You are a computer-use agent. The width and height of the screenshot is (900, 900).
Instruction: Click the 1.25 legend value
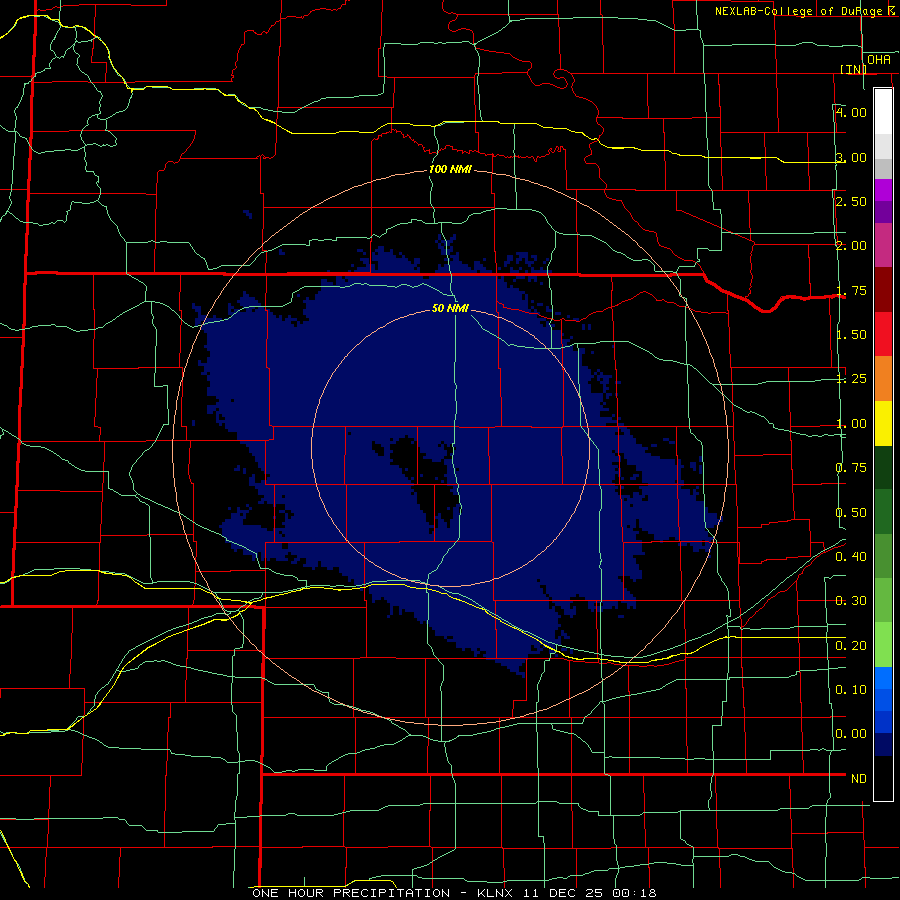pyautogui.click(x=851, y=379)
